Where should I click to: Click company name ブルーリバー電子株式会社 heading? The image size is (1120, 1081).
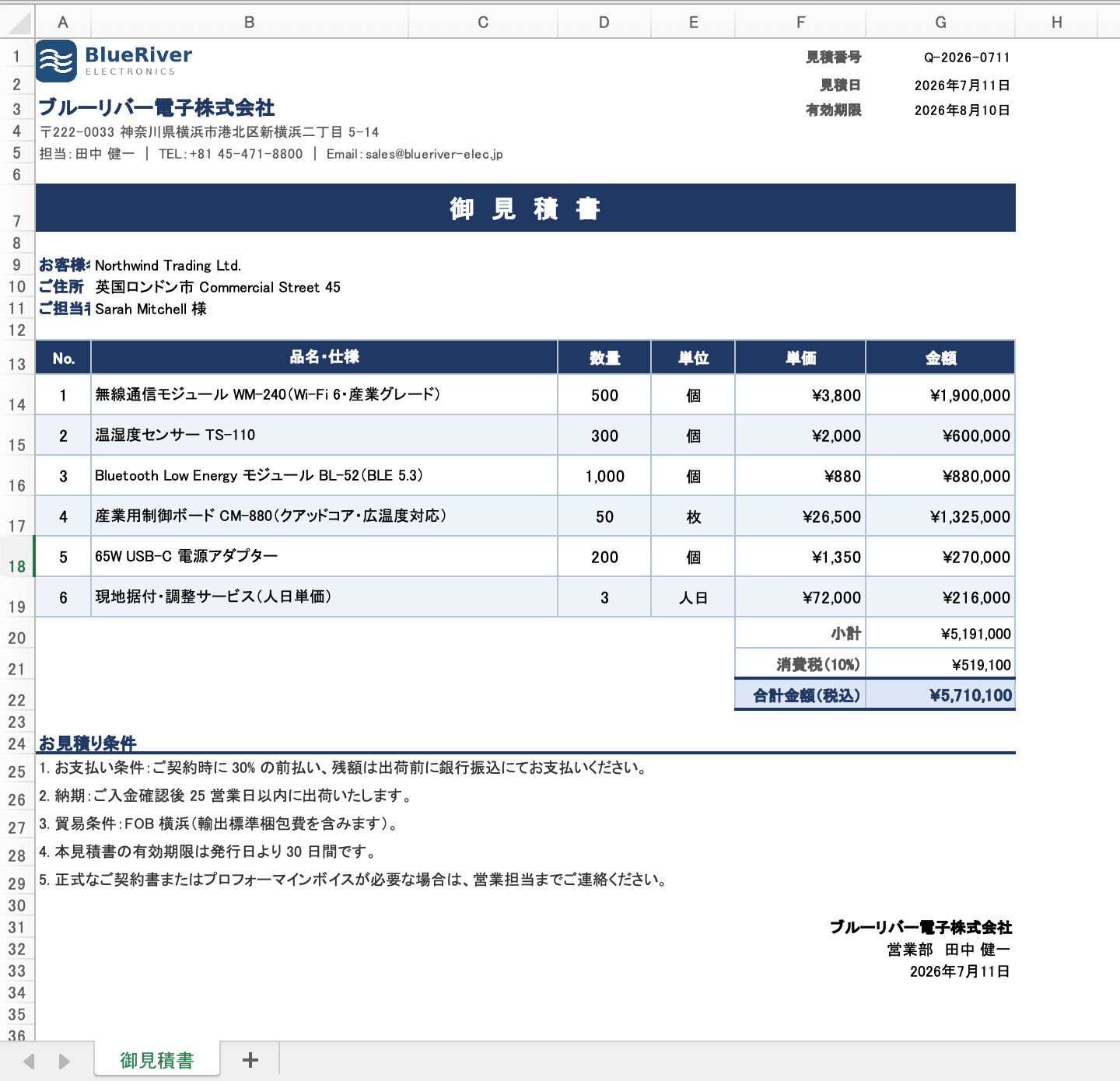156,107
